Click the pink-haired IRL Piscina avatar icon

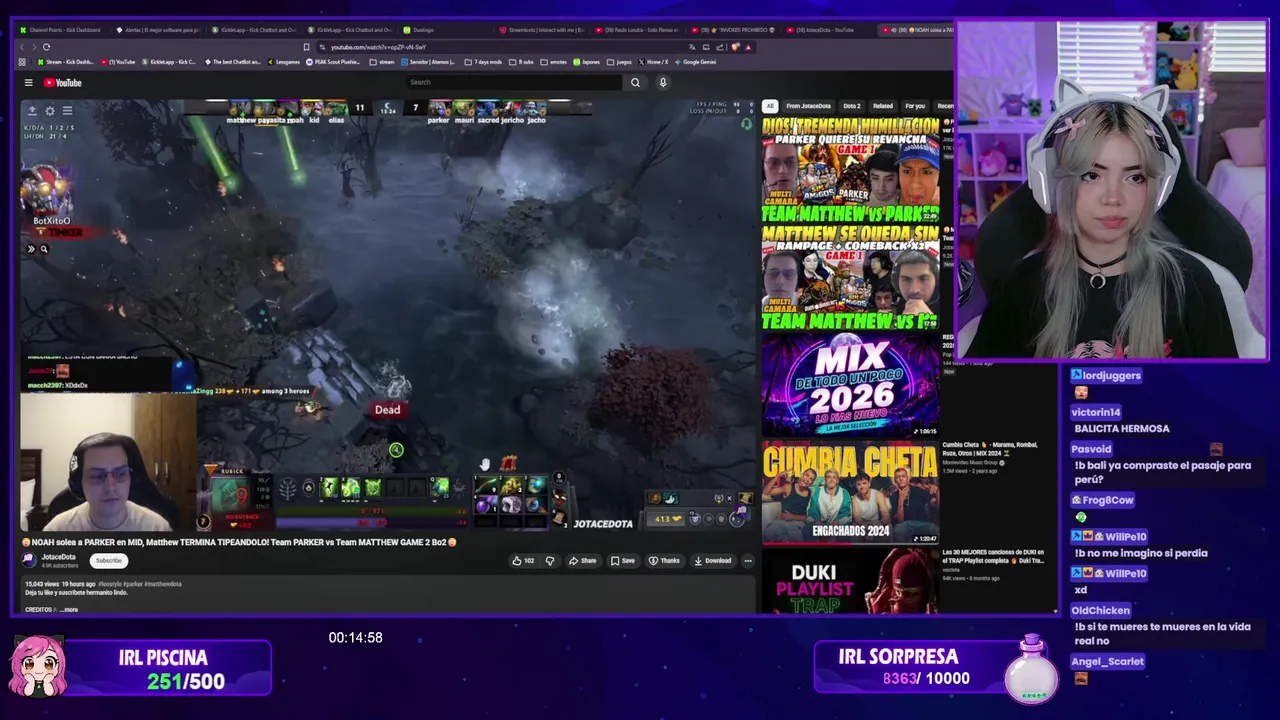(38, 666)
